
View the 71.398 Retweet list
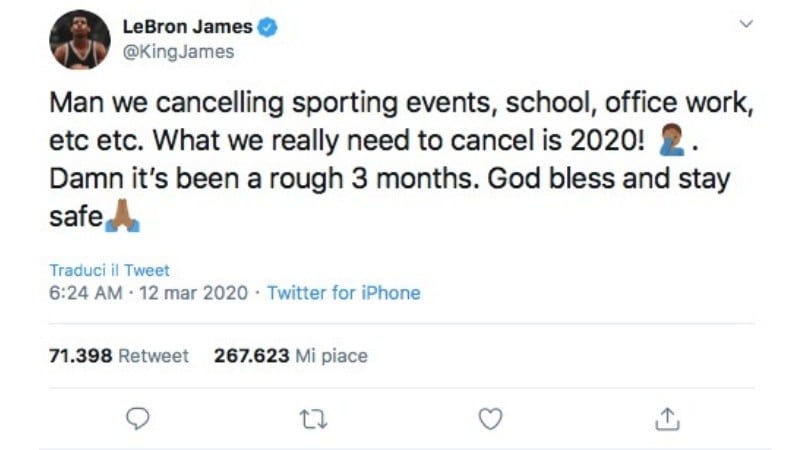119,355
